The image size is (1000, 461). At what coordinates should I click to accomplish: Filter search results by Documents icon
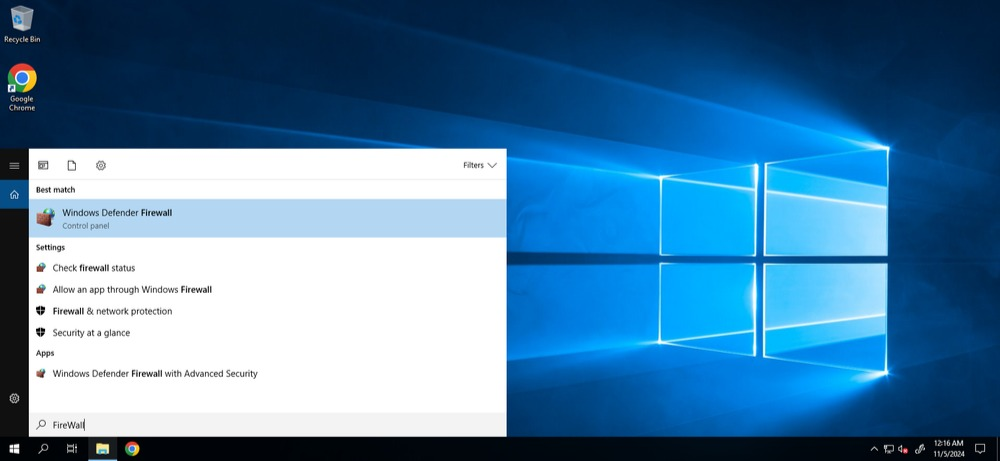71,165
